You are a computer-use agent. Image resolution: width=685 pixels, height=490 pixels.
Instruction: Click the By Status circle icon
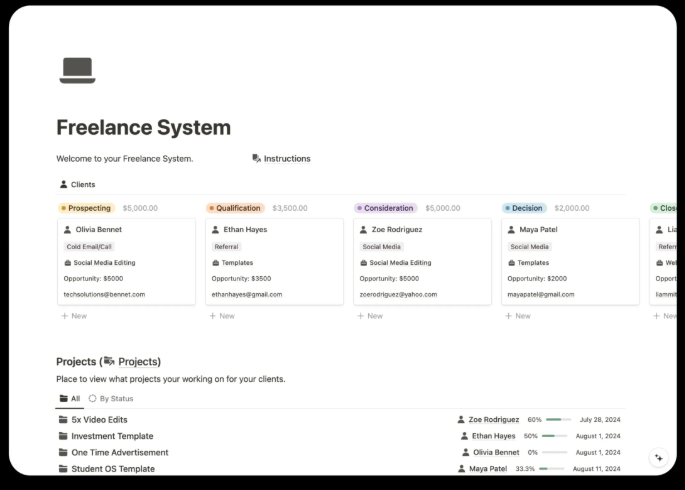[92, 398]
